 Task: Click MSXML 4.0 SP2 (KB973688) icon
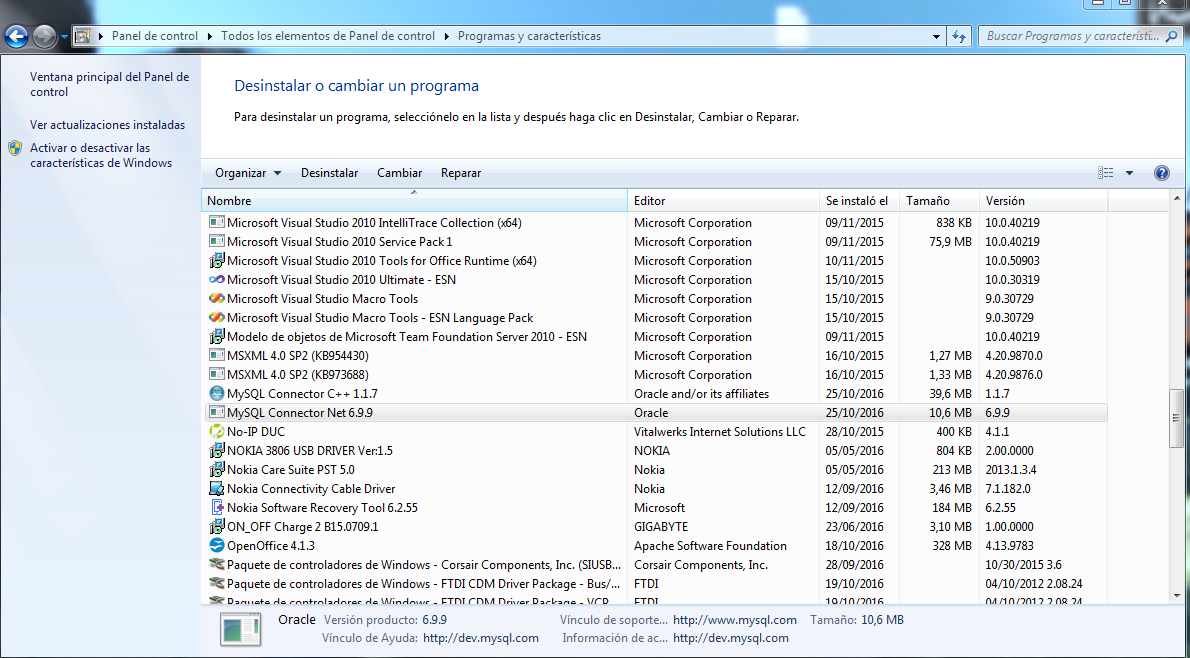[216, 375]
